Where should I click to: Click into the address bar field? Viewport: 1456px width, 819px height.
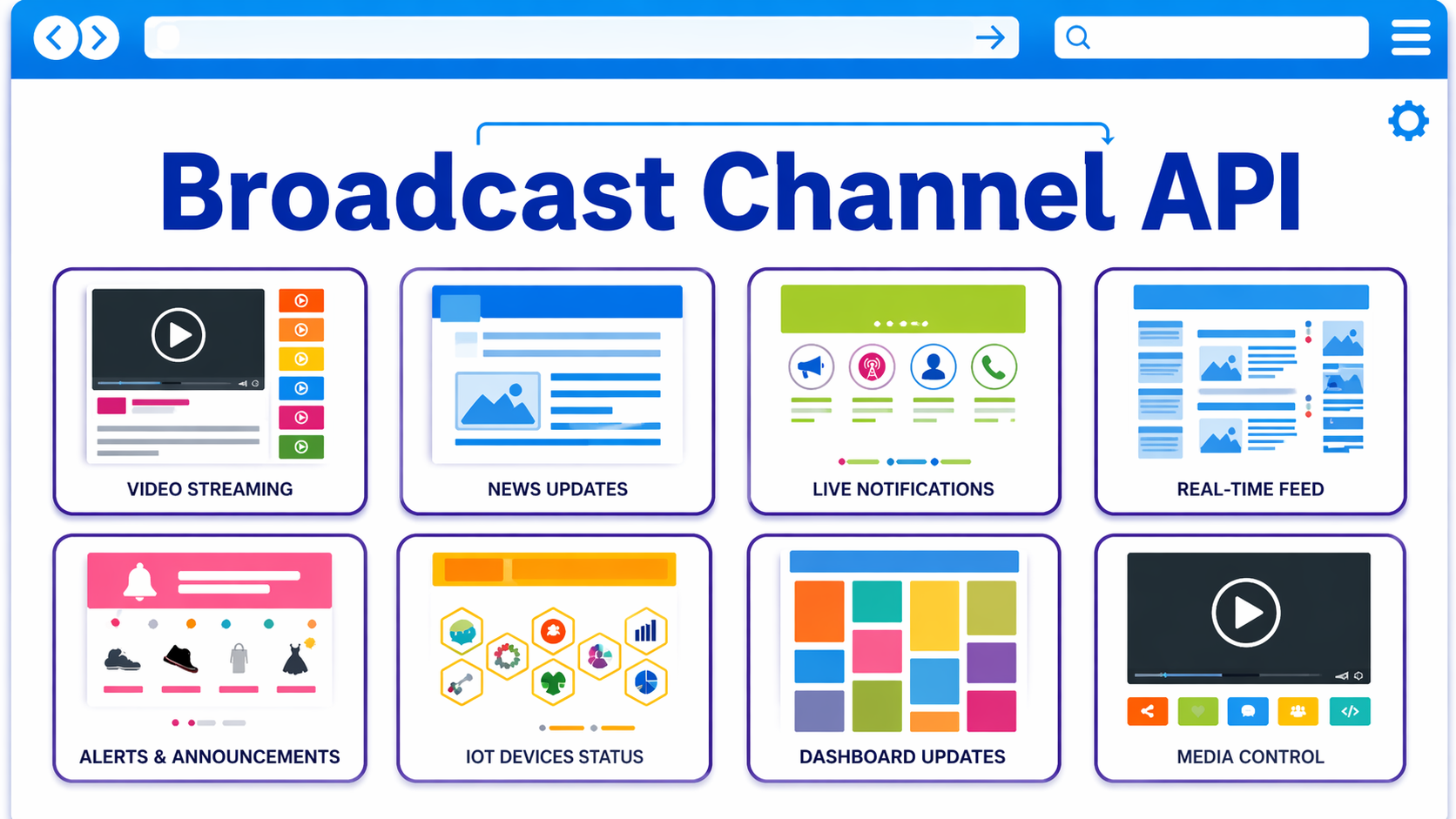tap(557, 38)
